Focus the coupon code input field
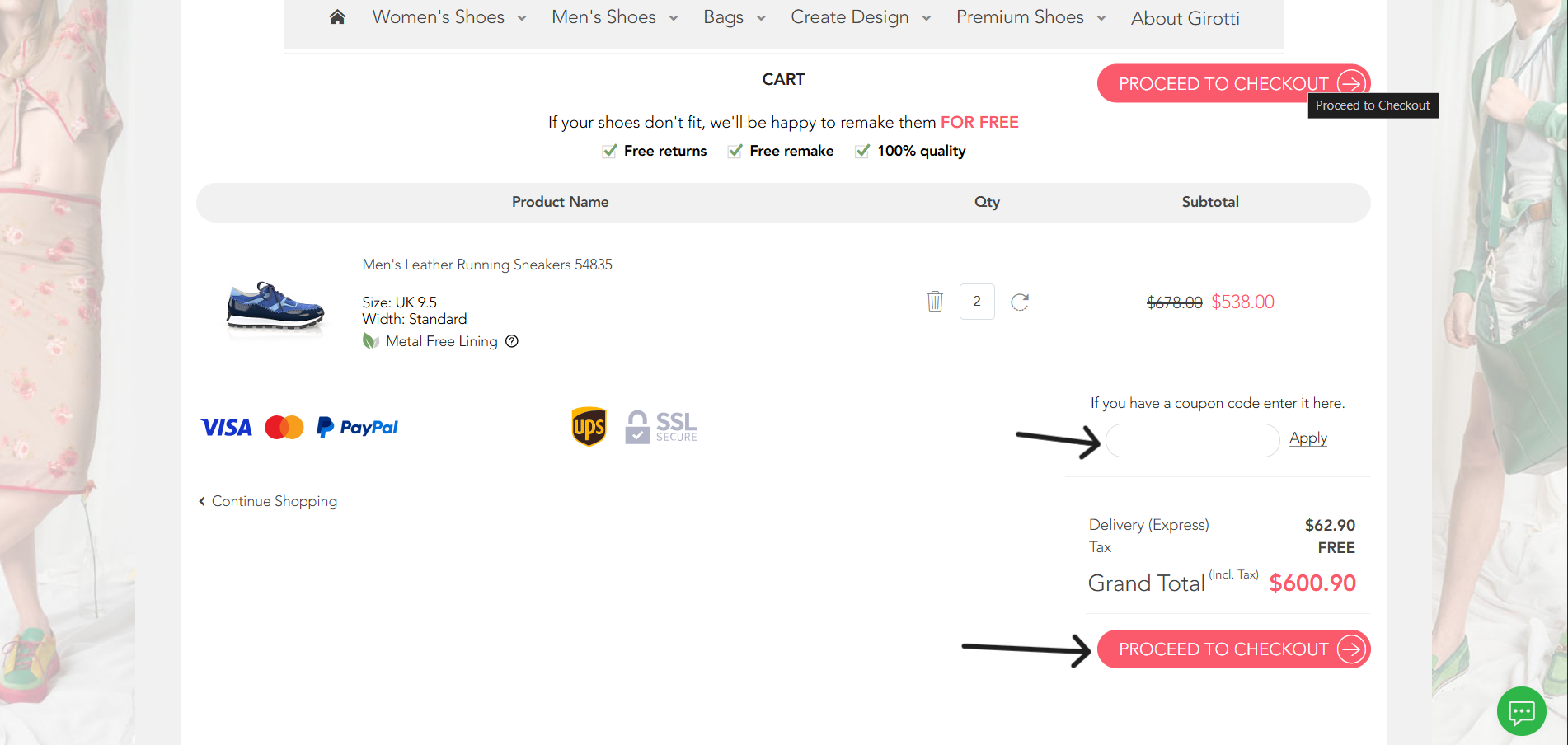1568x745 pixels. click(1192, 441)
